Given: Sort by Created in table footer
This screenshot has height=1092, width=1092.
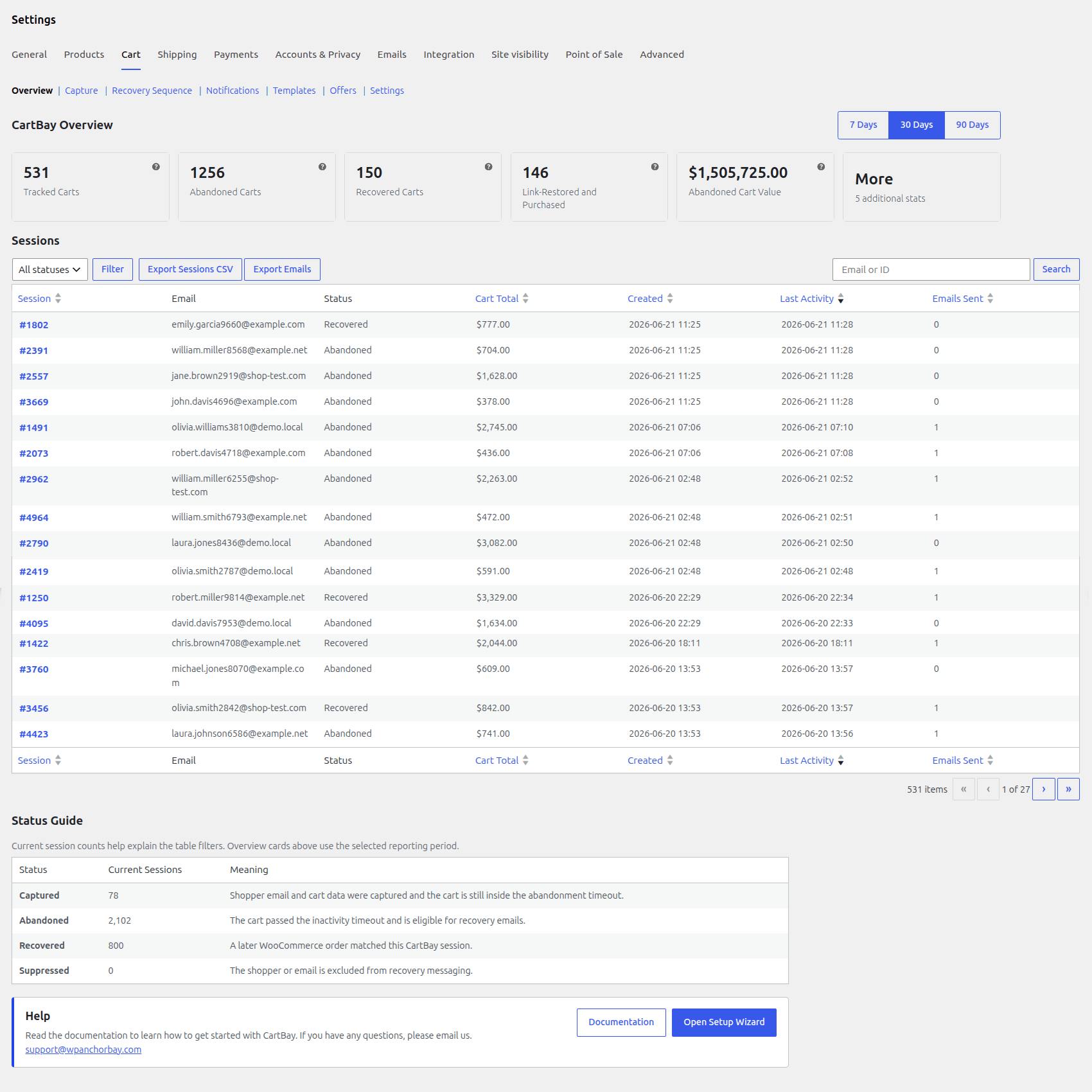Looking at the screenshot, I should click(x=650, y=761).
